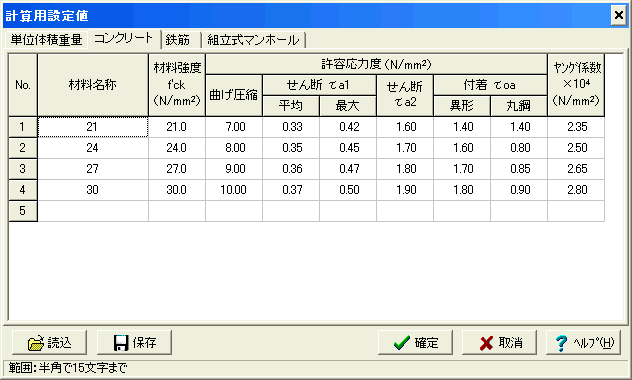Select average shear value 0.36

click(291, 169)
